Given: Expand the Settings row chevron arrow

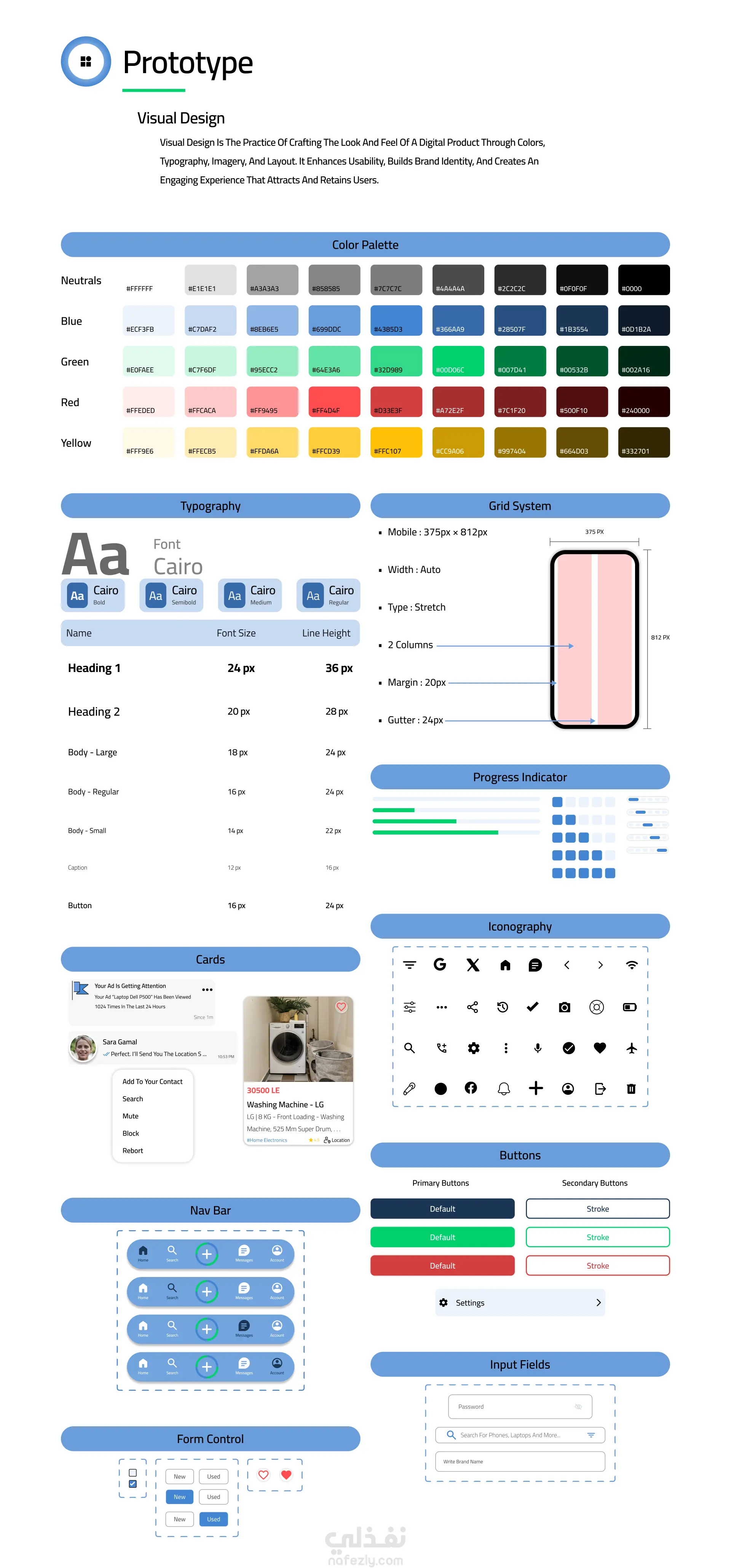Looking at the screenshot, I should point(599,1302).
